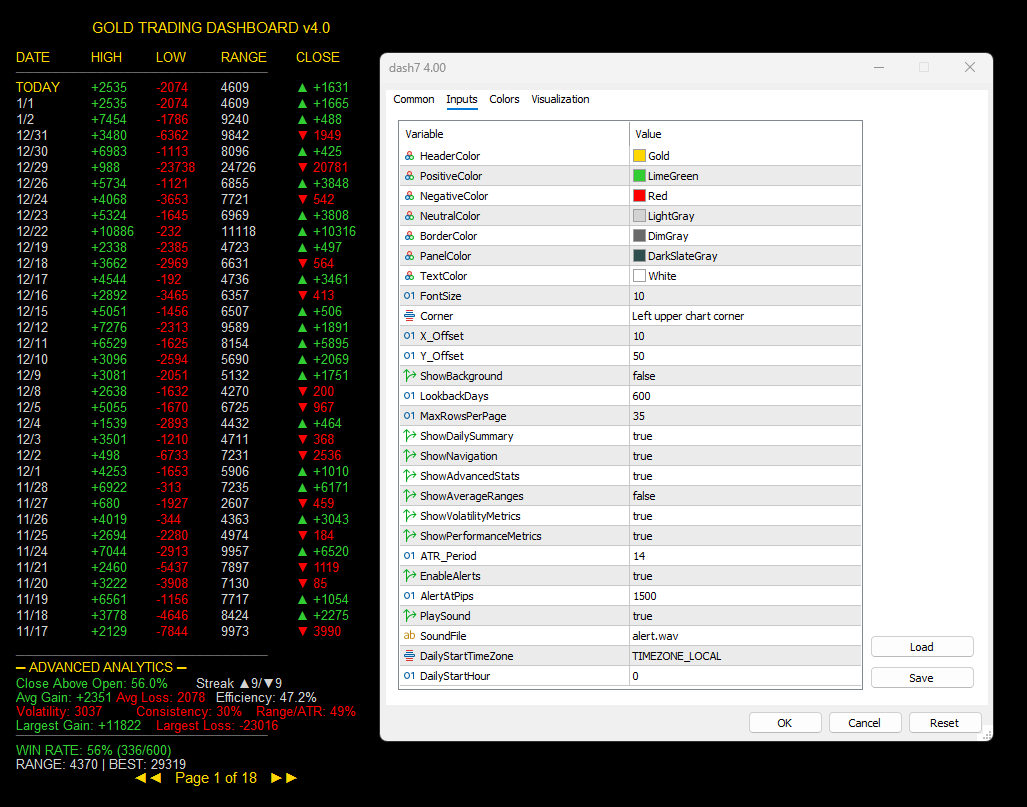Go to previous page with dashboard left arrows
Viewport: 1027px width, 807px height.
pos(148,778)
